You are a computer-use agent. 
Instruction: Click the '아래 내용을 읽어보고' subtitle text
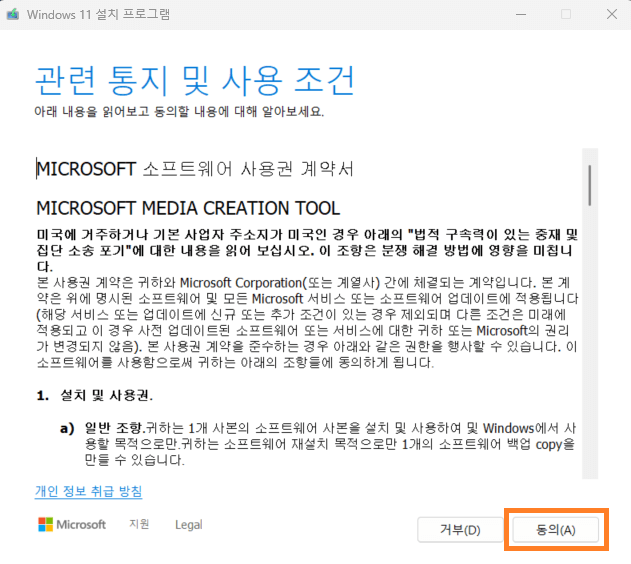point(179,111)
